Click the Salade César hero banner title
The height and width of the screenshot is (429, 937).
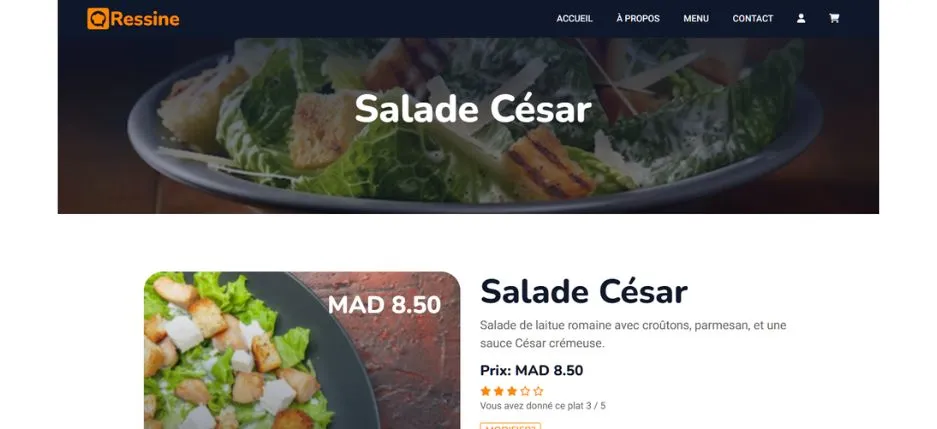(x=473, y=109)
